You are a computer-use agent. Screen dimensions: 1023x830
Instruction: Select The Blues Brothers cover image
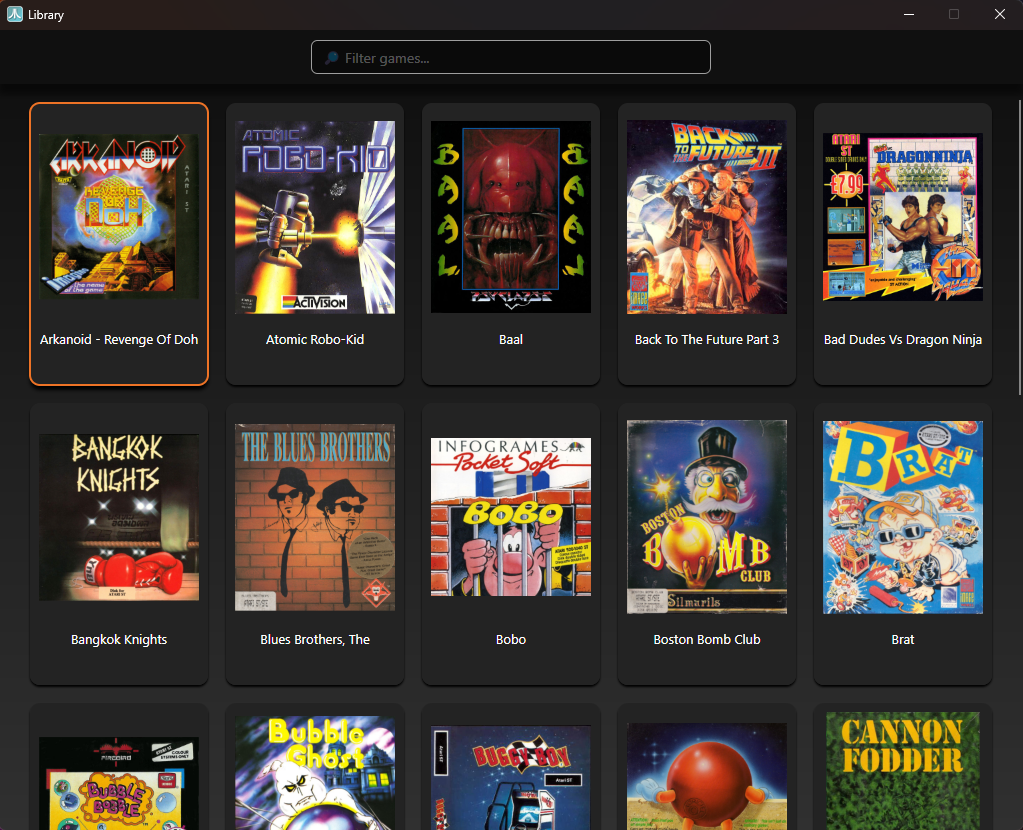[x=314, y=517]
